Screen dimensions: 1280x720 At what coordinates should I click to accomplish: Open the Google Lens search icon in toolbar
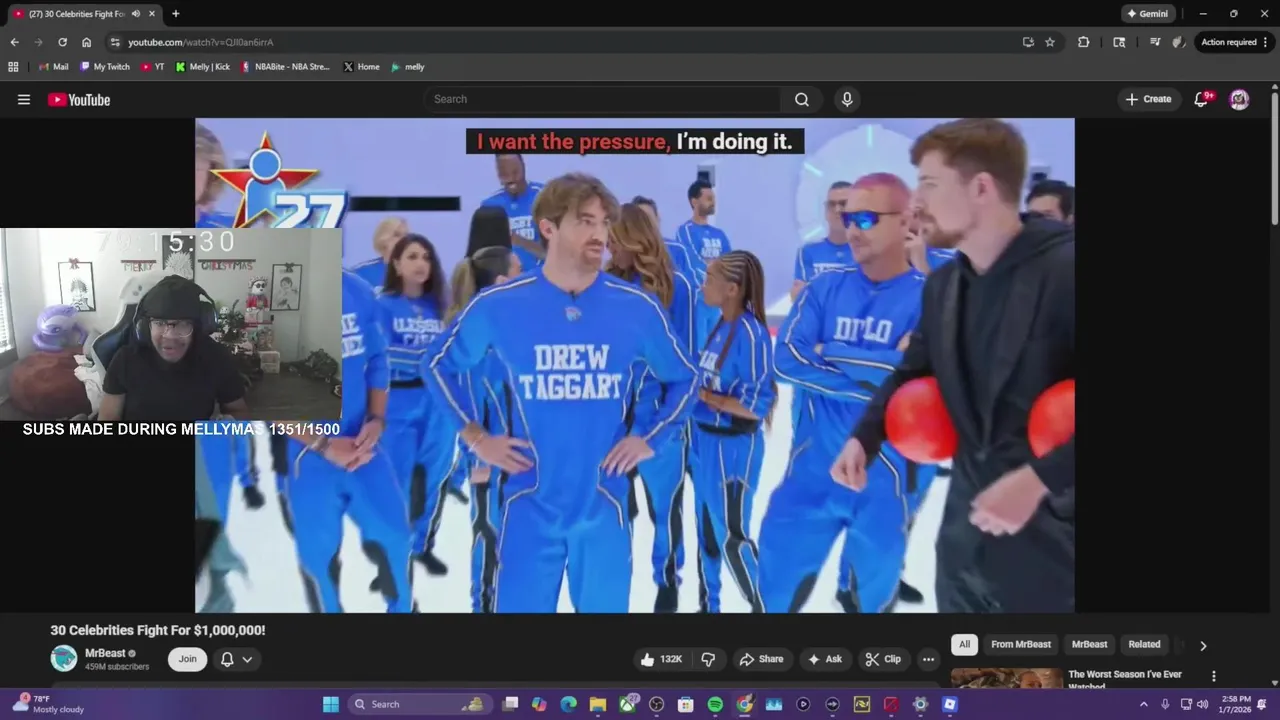coord(1119,42)
